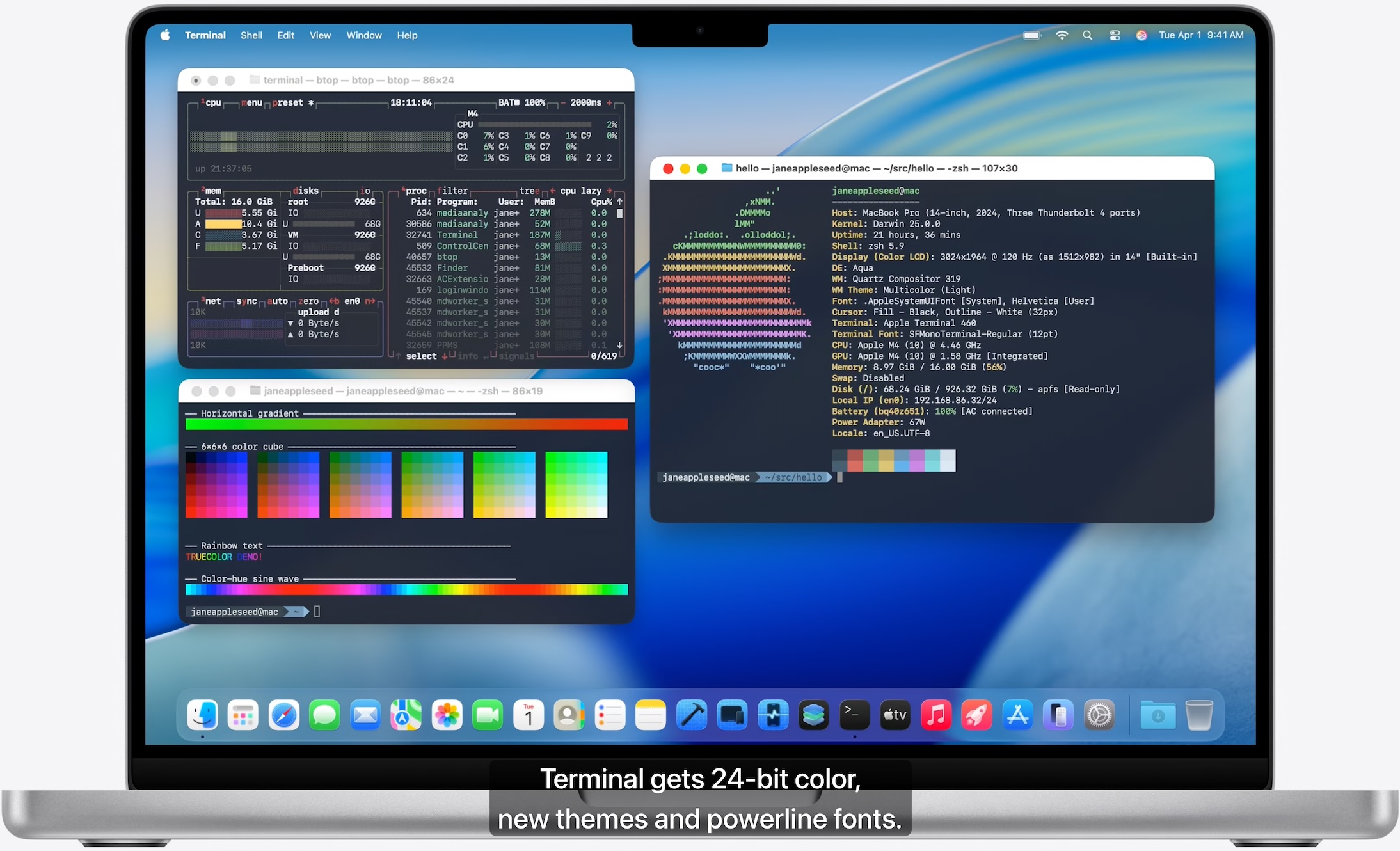Open the Calendar app in Dock
The width and height of the screenshot is (1400, 851).
(x=529, y=715)
